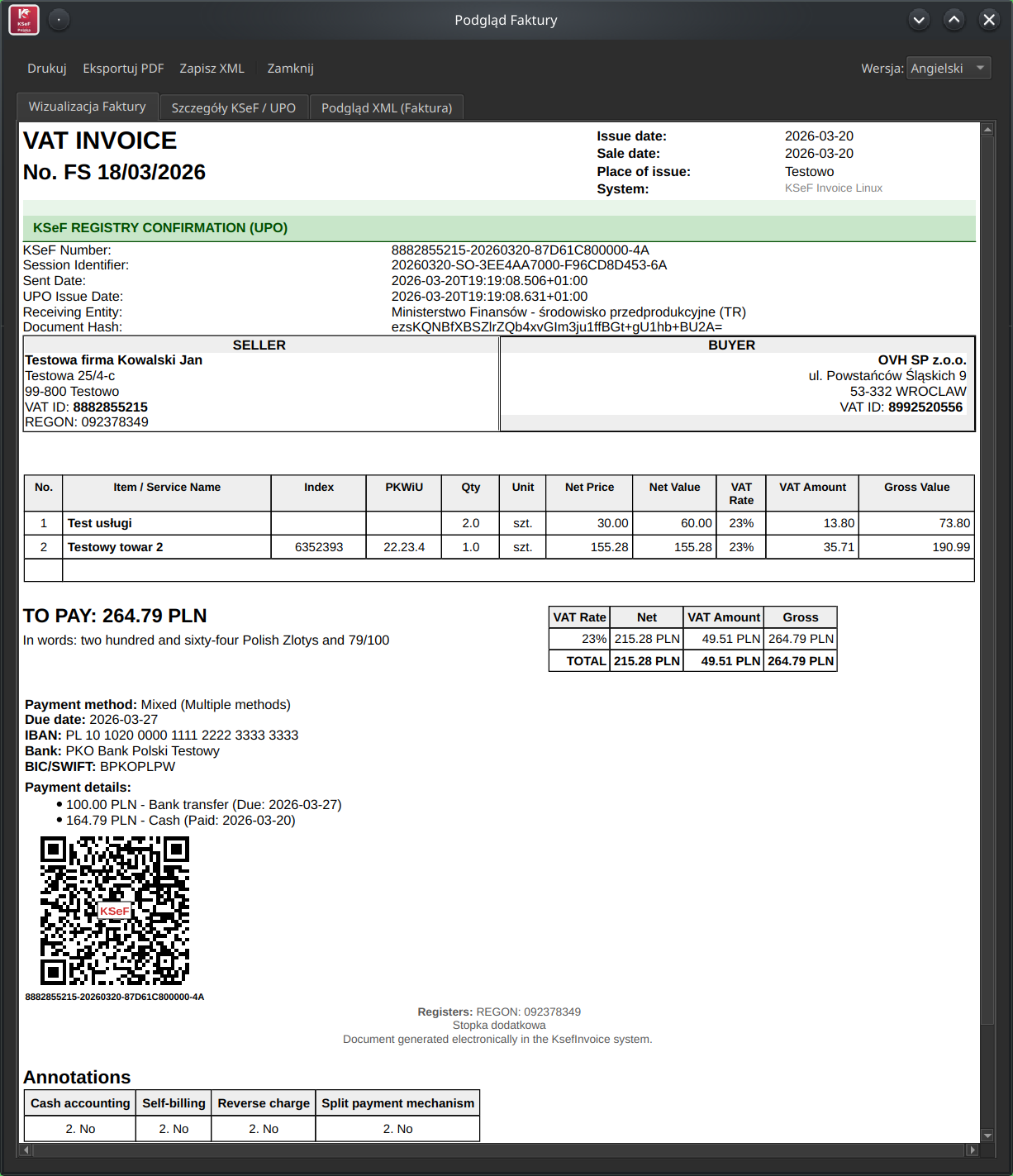Image resolution: width=1013 pixels, height=1176 pixels.
Task: Click the vertical scrollbar thumb
Action: [x=987, y=578]
